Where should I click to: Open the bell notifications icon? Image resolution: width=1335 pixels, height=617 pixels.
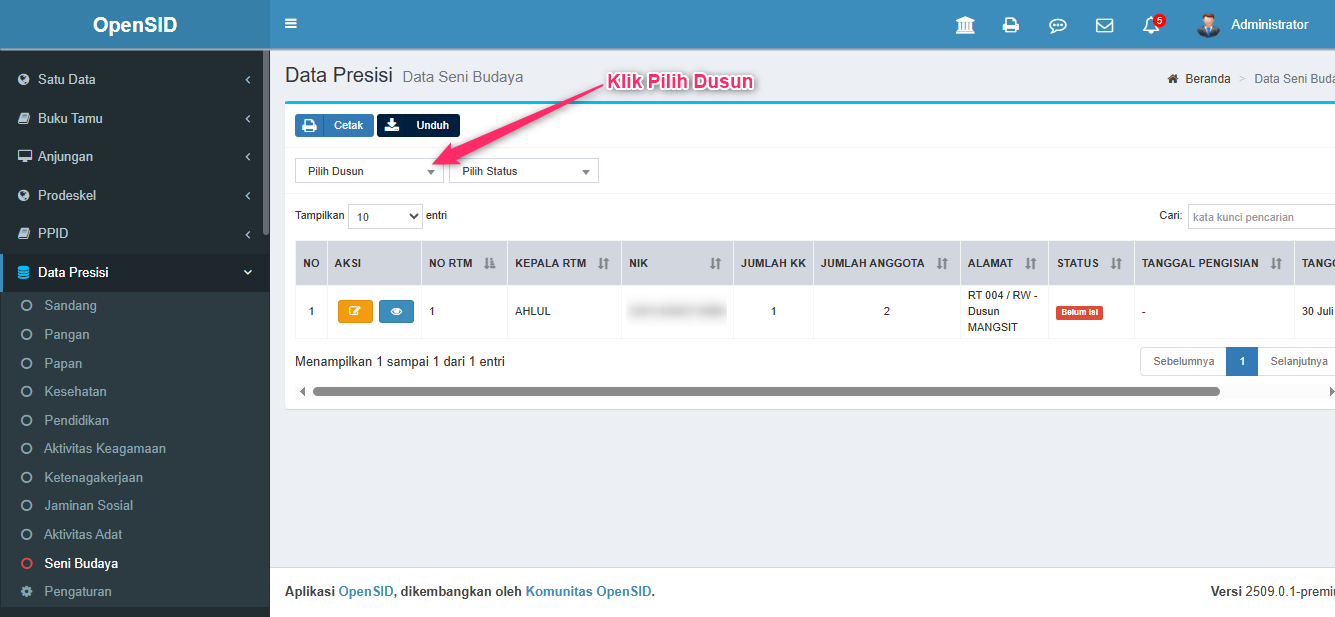[x=1151, y=25]
